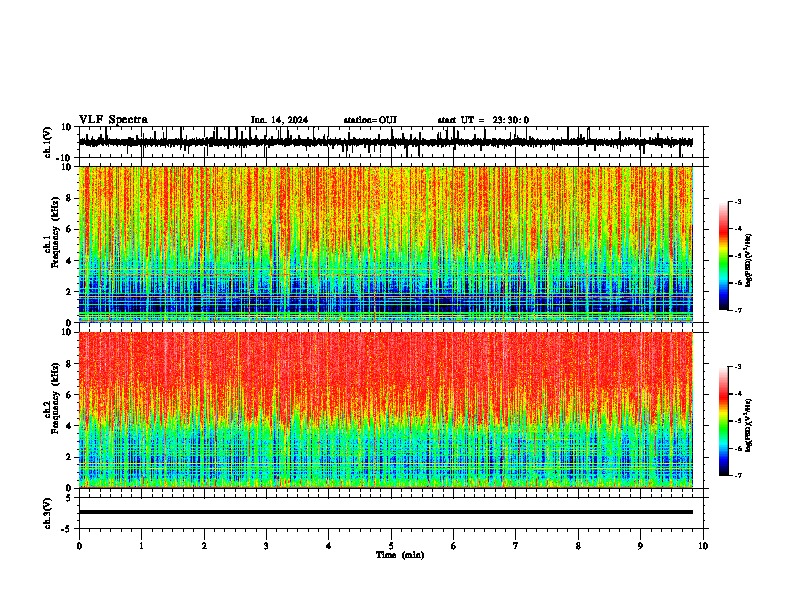Click the ch.1 spectrogram color bar
The height and width of the screenshot is (612, 792).
click(x=723, y=256)
